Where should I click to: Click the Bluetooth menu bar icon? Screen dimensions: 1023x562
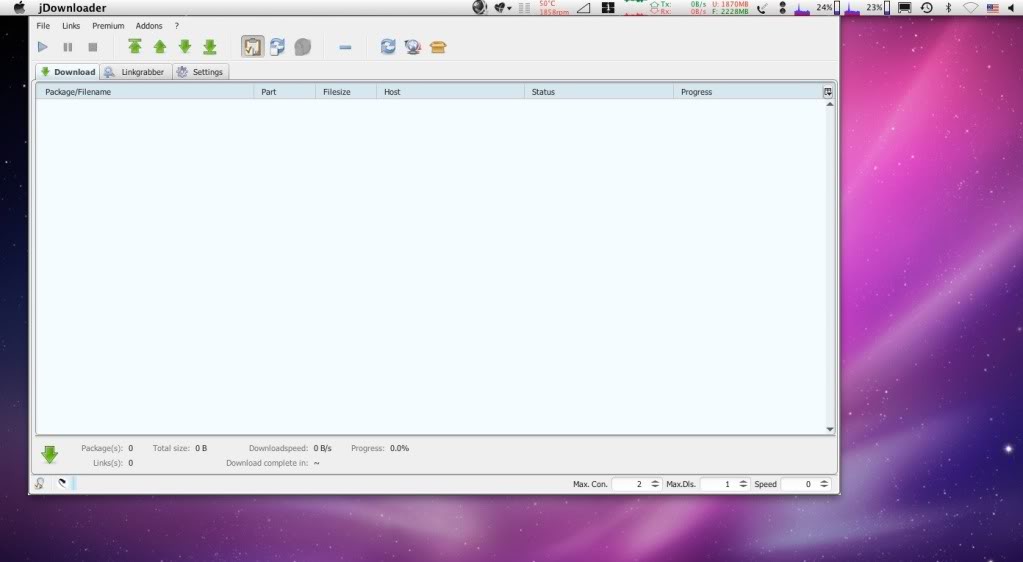[949, 8]
